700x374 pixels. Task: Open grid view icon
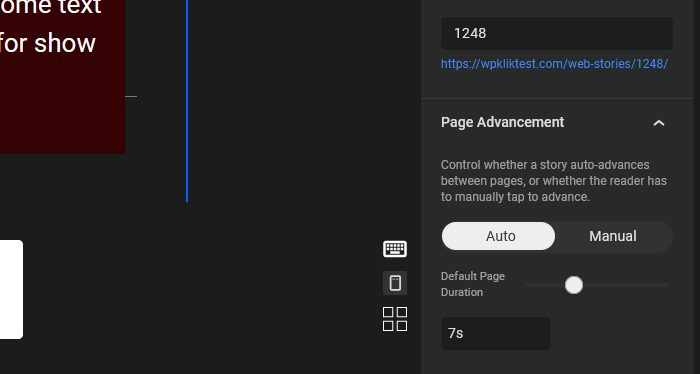click(x=395, y=319)
